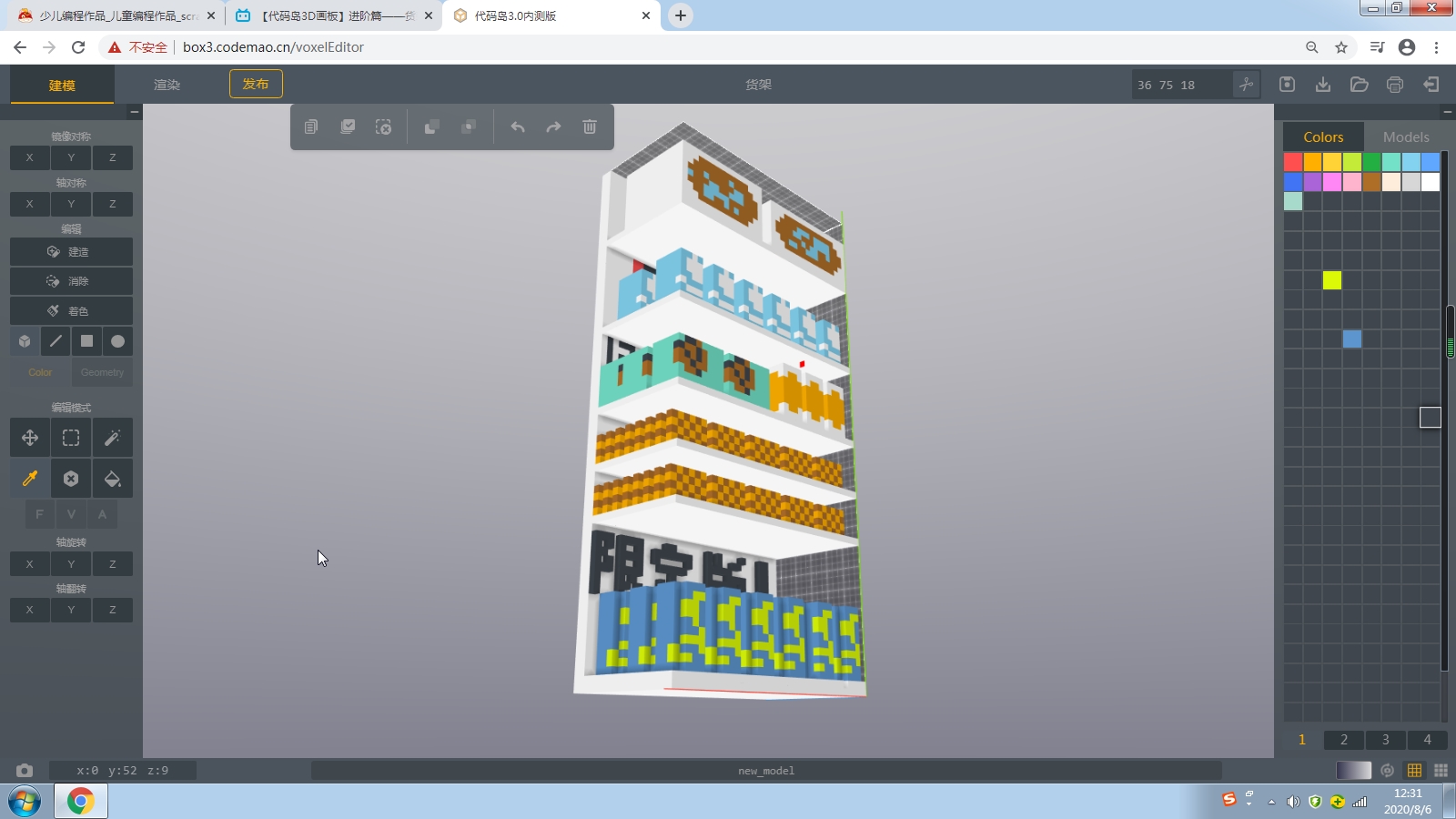The width and height of the screenshot is (1456, 819).
Task: Collapse the right colors panel
Action: tap(1448, 112)
